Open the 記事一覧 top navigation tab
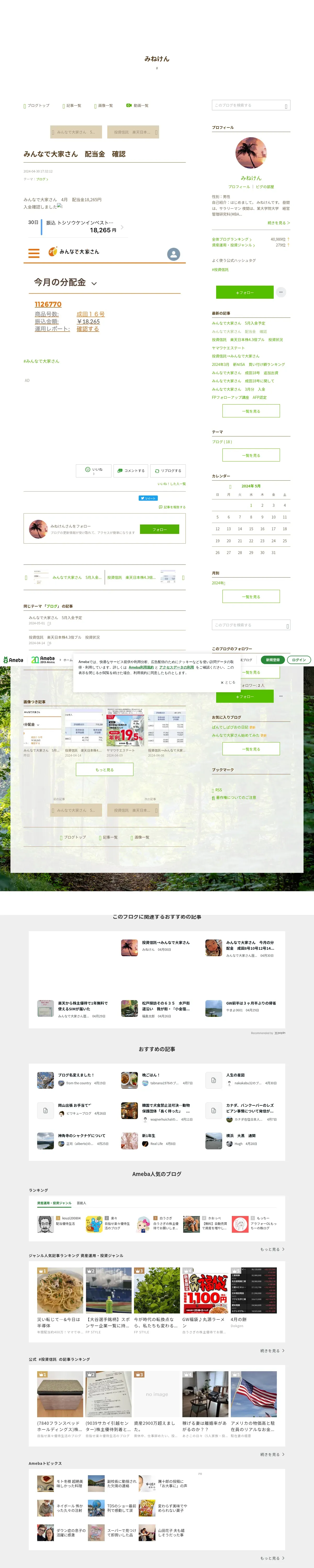The height and width of the screenshot is (1568, 314). [72, 105]
